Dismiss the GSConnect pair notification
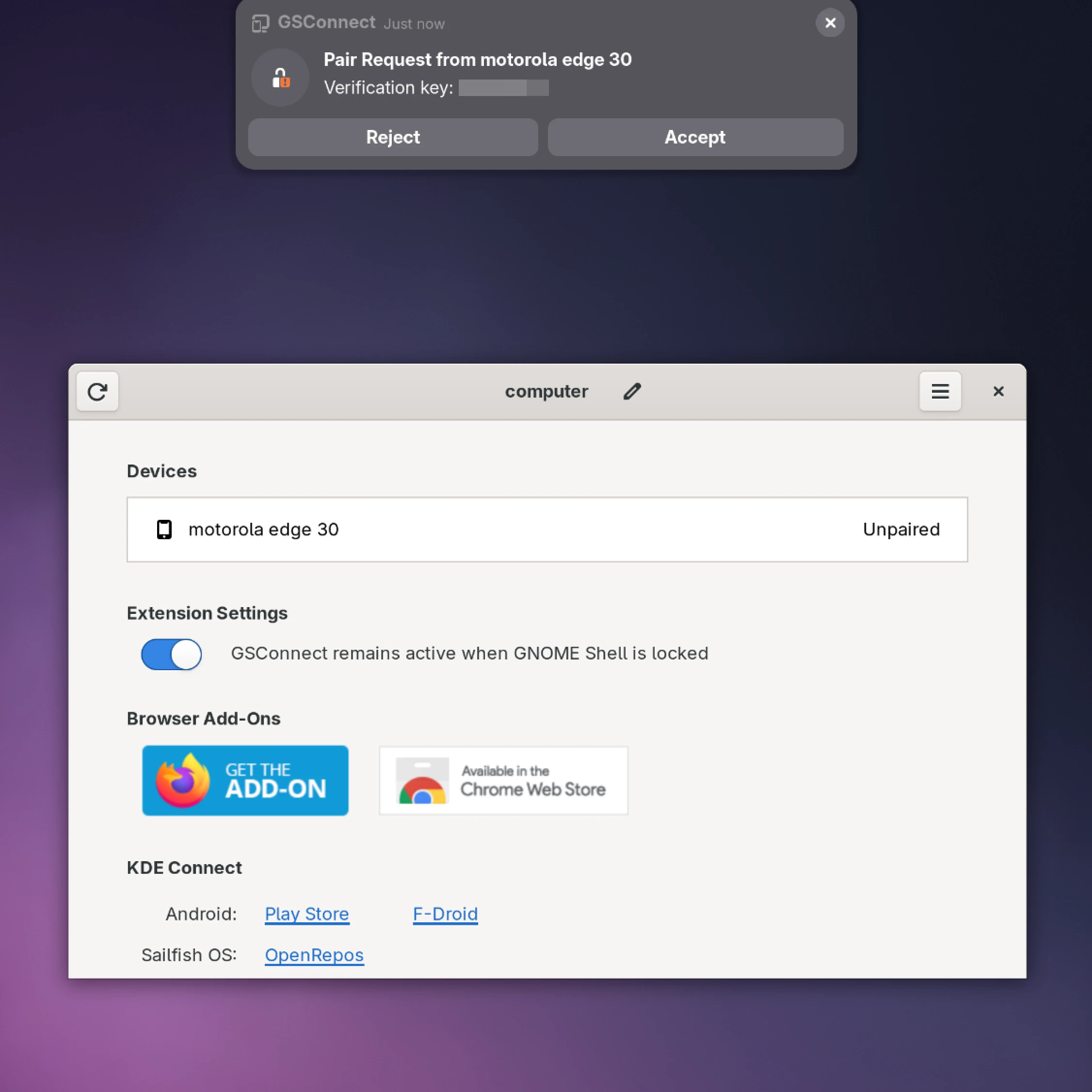Image resolution: width=1092 pixels, height=1092 pixels. [x=830, y=23]
